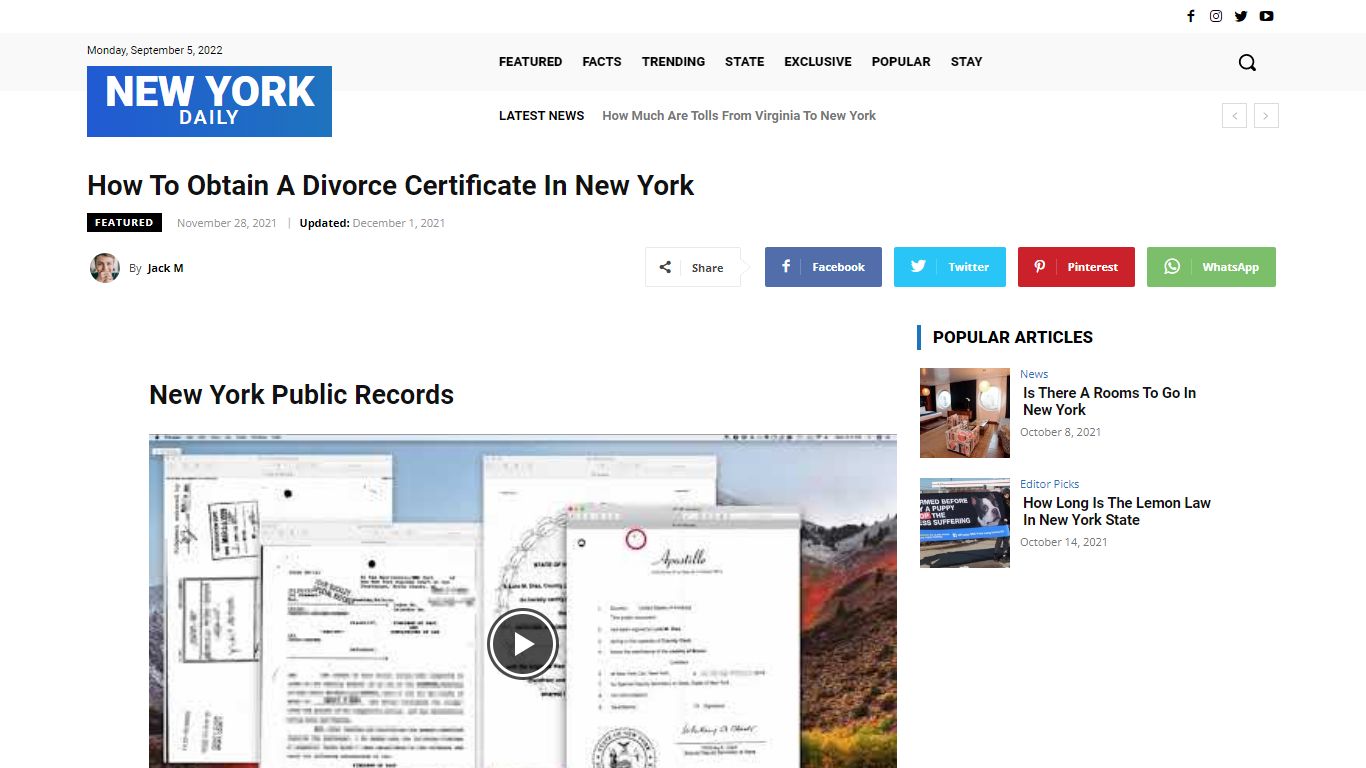Share the article on Facebook

(x=823, y=267)
